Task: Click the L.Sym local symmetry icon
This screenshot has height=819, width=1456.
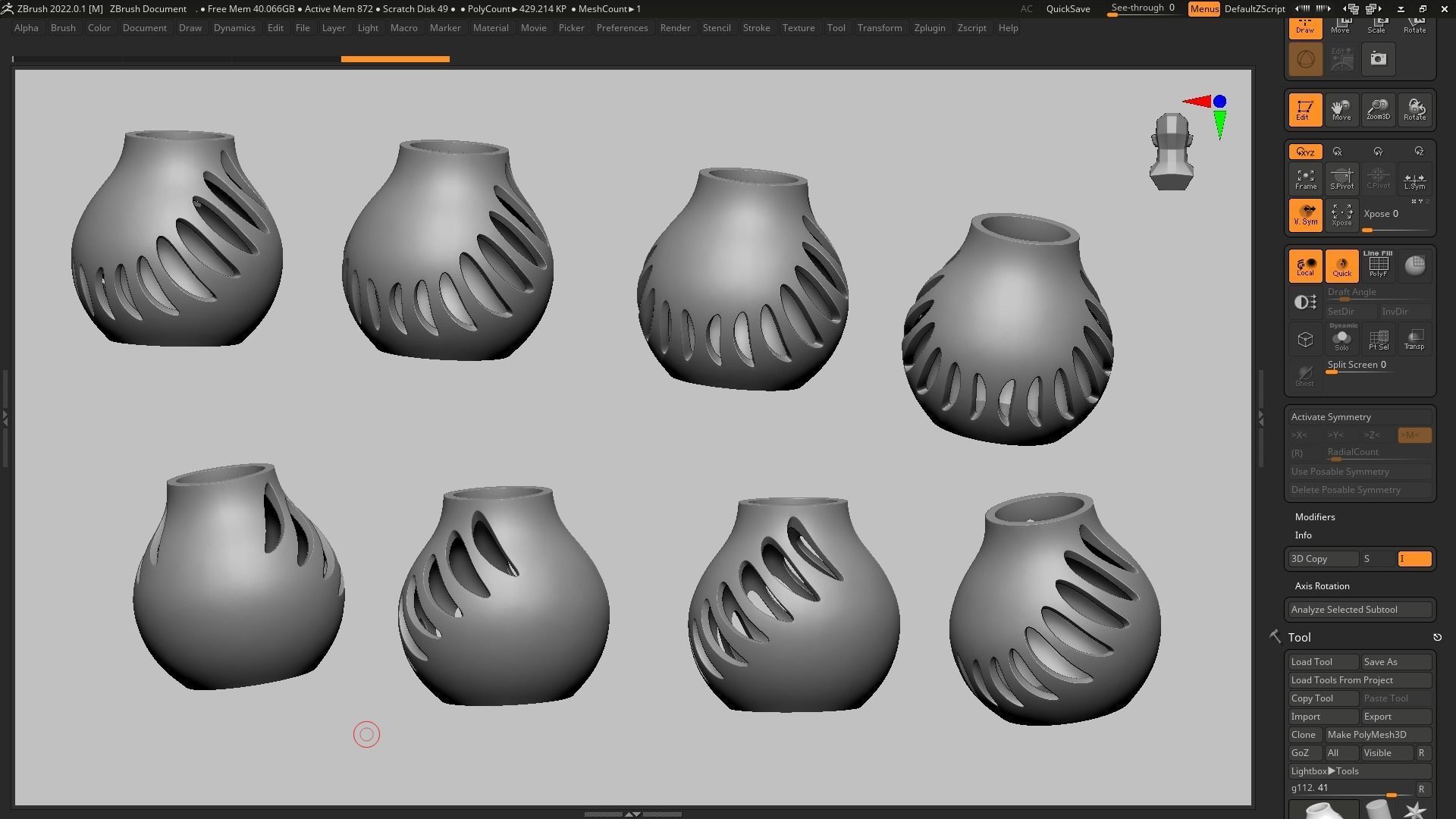Action: pos(1414,179)
